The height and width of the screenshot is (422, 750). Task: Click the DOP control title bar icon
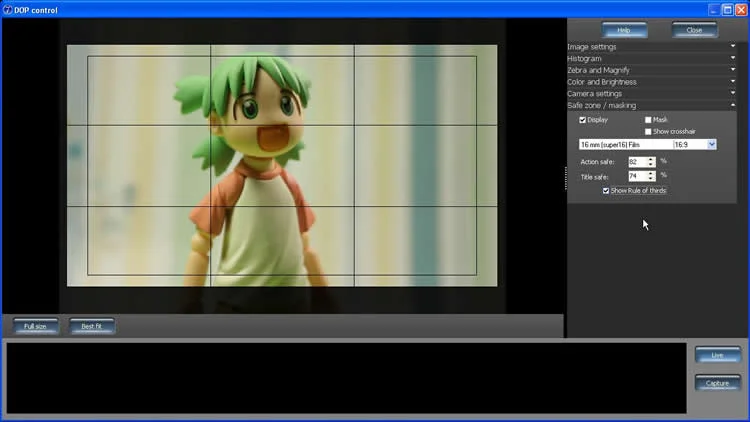coord(8,9)
